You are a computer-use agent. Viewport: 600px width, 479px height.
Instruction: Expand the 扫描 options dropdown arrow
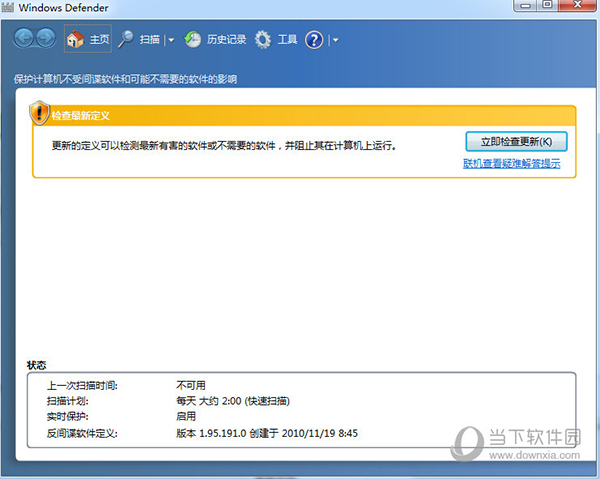coord(171,40)
